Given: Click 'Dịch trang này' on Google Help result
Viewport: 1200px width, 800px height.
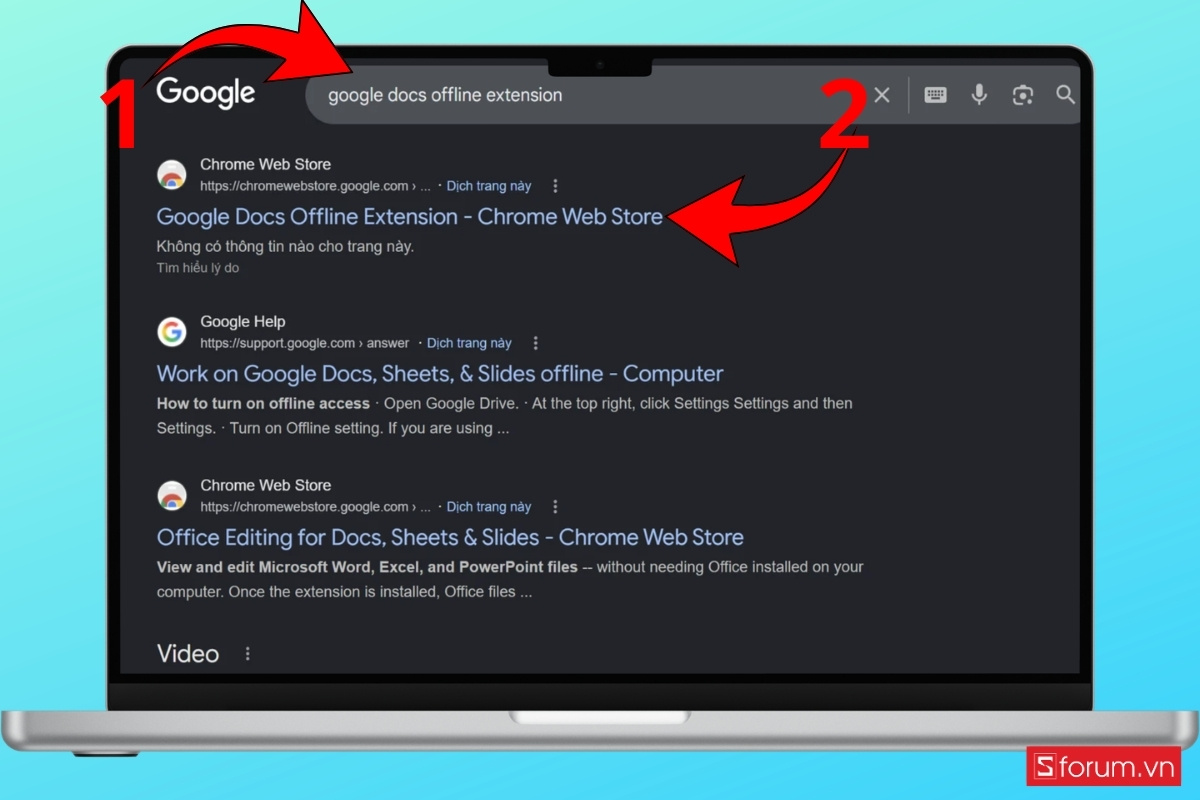Looking at the screenshot, I should point(469,343).
